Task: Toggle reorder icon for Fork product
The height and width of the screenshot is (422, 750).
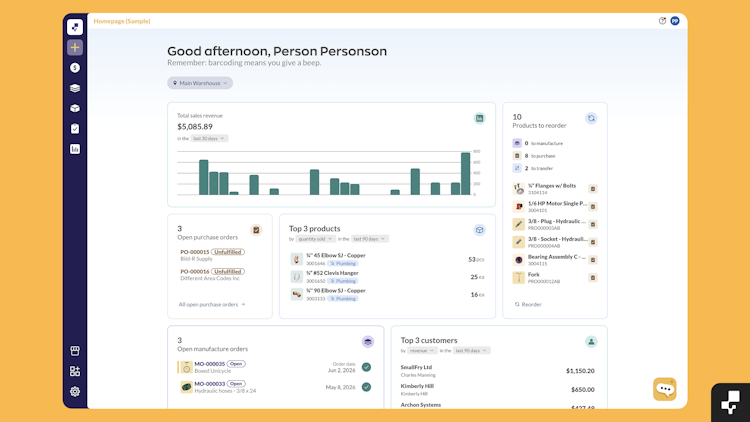Action: click(x=593, y=278)
